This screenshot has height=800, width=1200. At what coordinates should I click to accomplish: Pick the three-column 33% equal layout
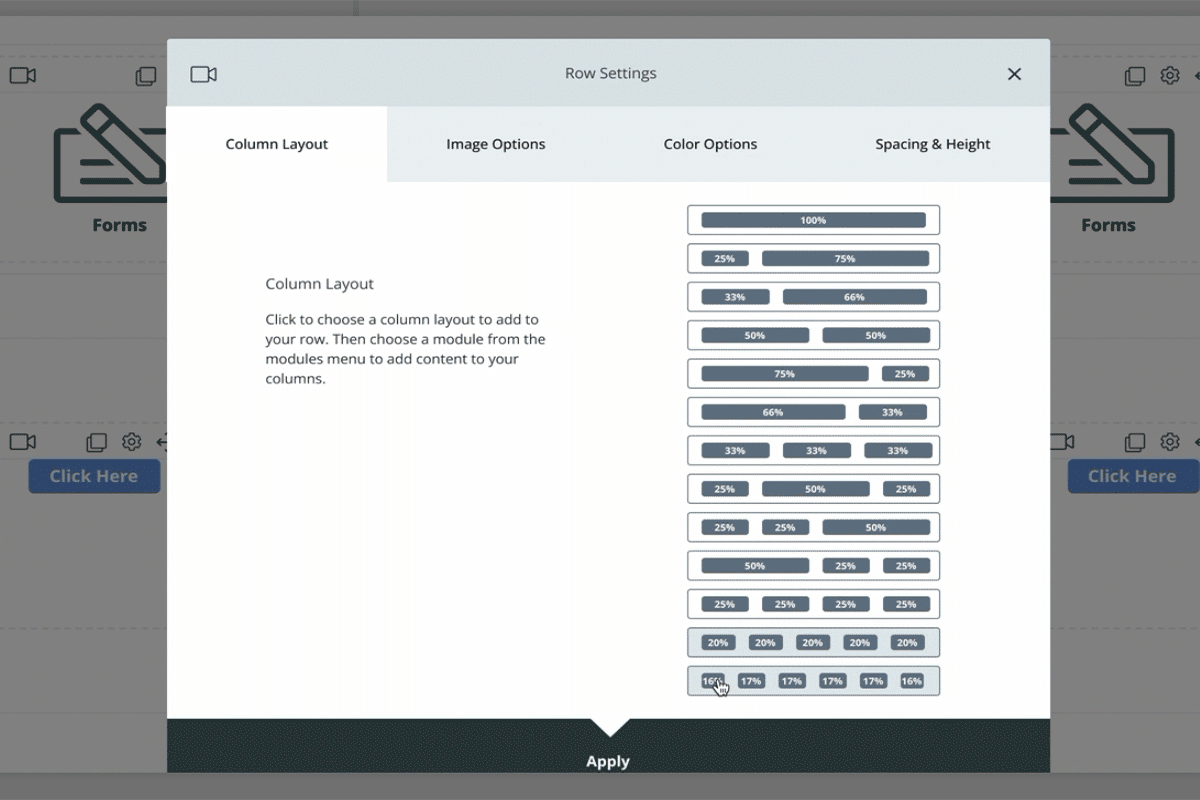[813, 450]
